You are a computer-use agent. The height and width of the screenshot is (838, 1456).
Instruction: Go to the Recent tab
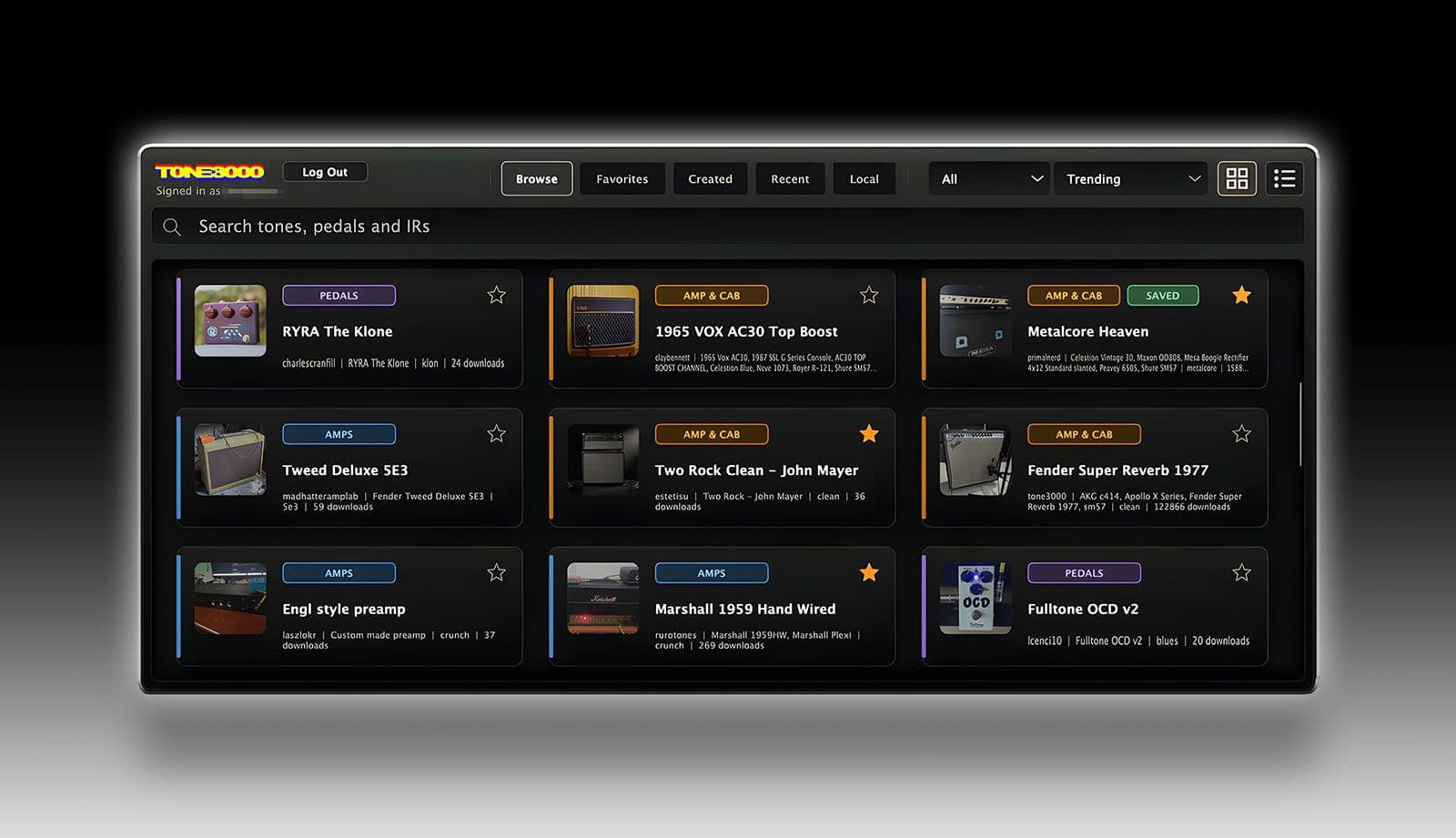[790, 178]
